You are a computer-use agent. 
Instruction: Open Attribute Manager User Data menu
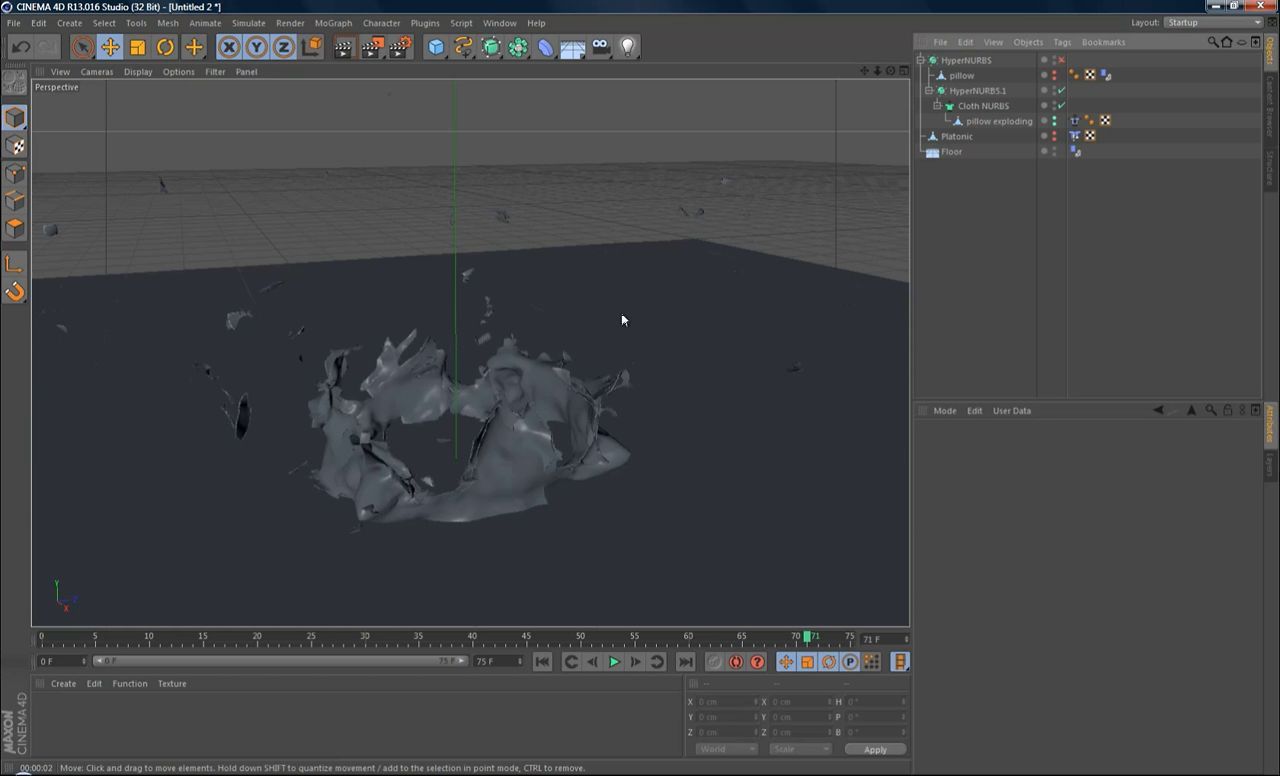tap(1011, 411)
